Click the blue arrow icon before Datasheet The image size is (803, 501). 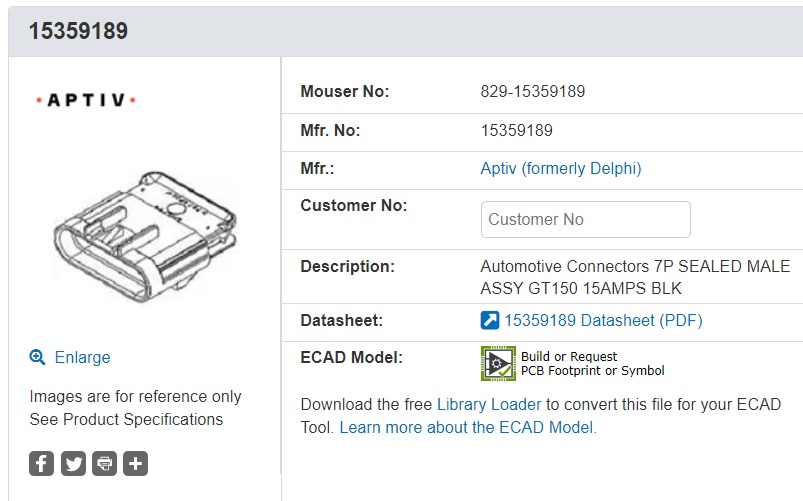tap(490, 321)
